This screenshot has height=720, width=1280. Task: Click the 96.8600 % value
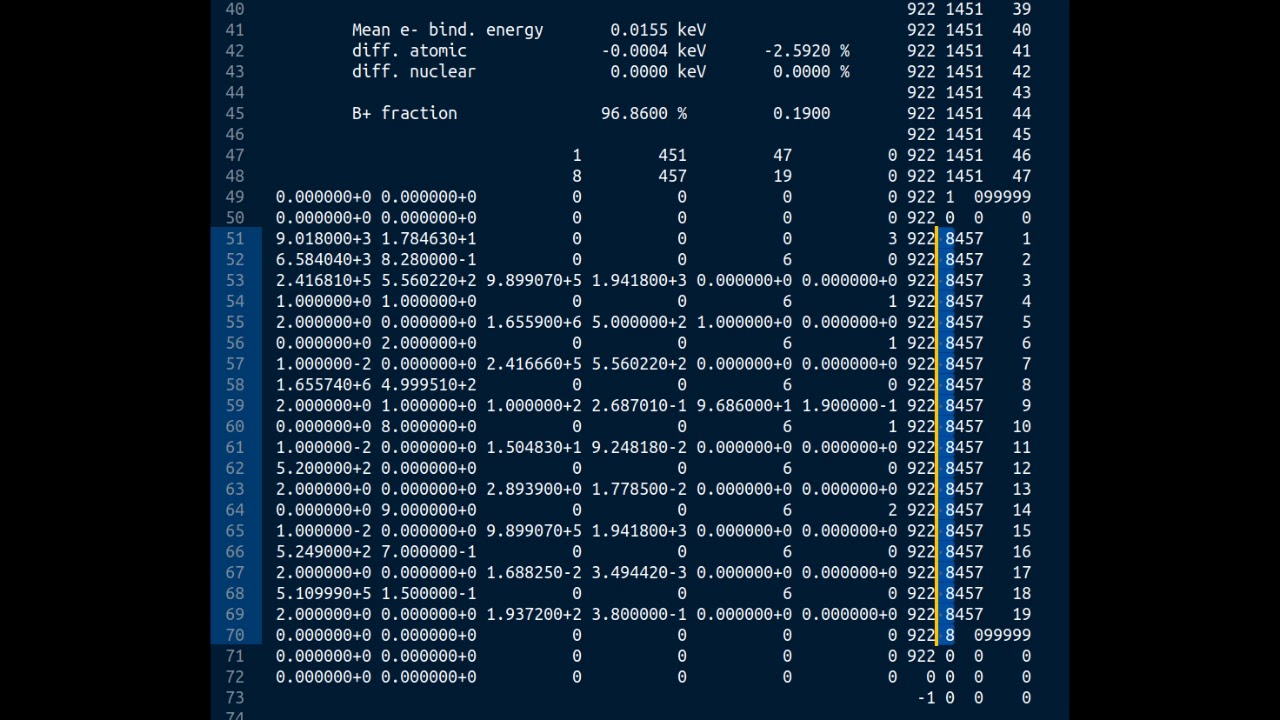pyautogui.click(x=644, y=114)
